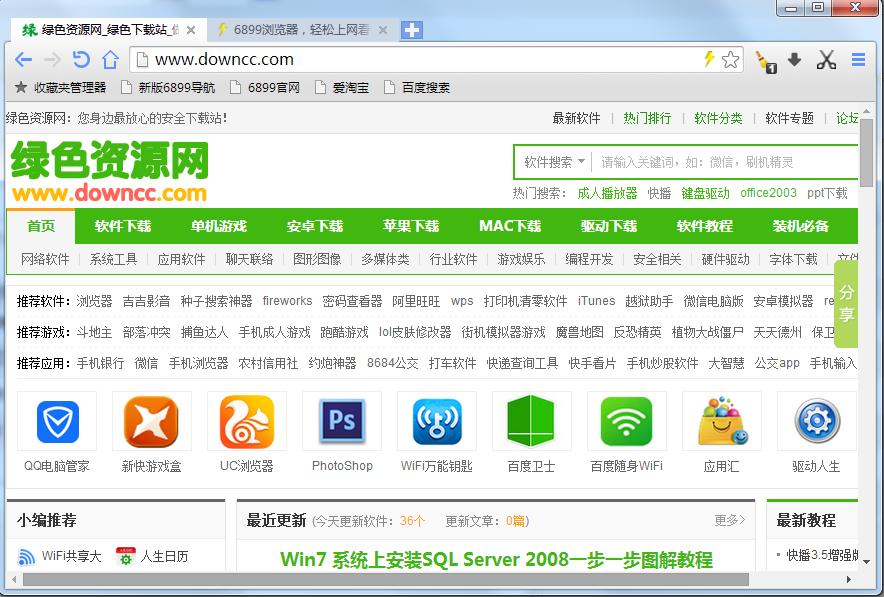
Task: Close the 6899浏览器 tab
Action: click(x=383, y=30)
